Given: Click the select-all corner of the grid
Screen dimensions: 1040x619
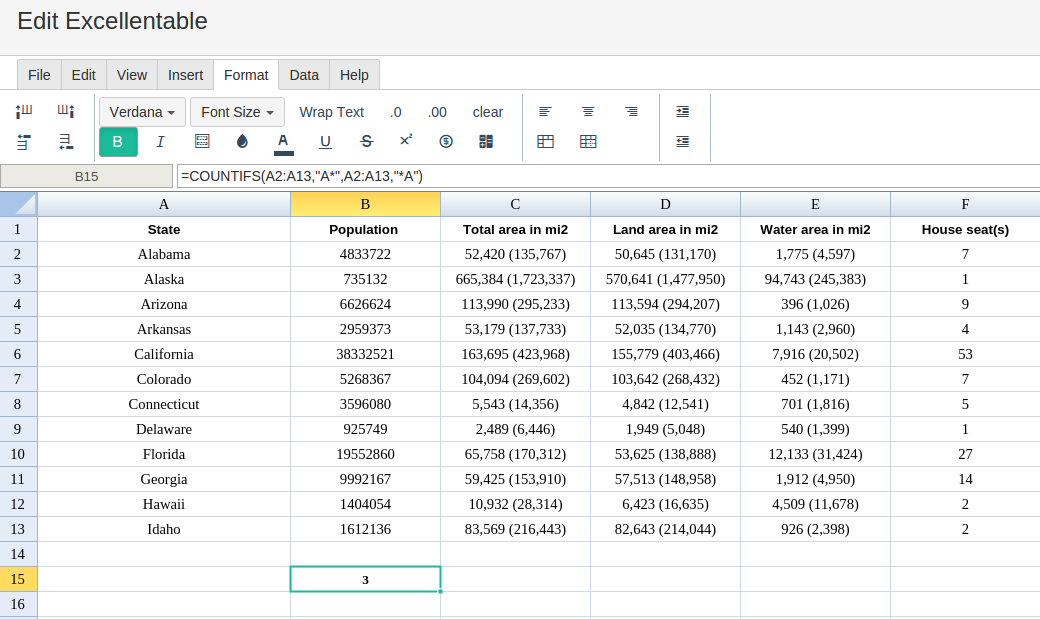Looking at the screenshot, I should click(19, 204).
